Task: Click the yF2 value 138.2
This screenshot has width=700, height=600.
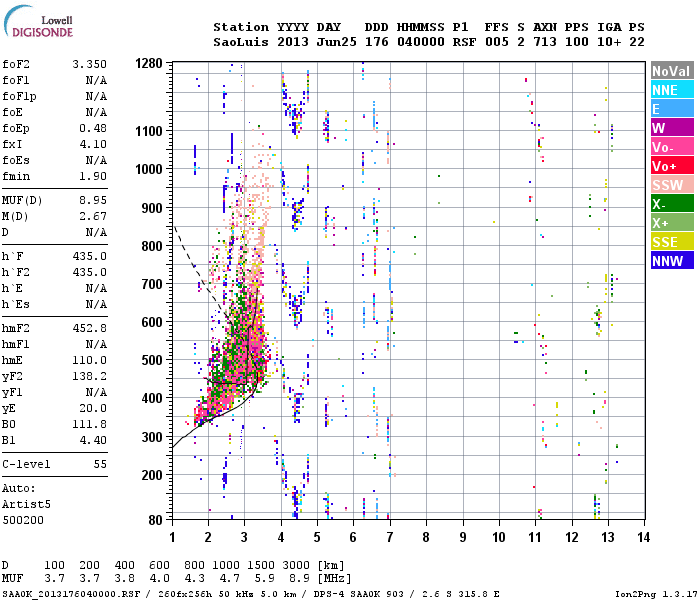Action: 89,376
